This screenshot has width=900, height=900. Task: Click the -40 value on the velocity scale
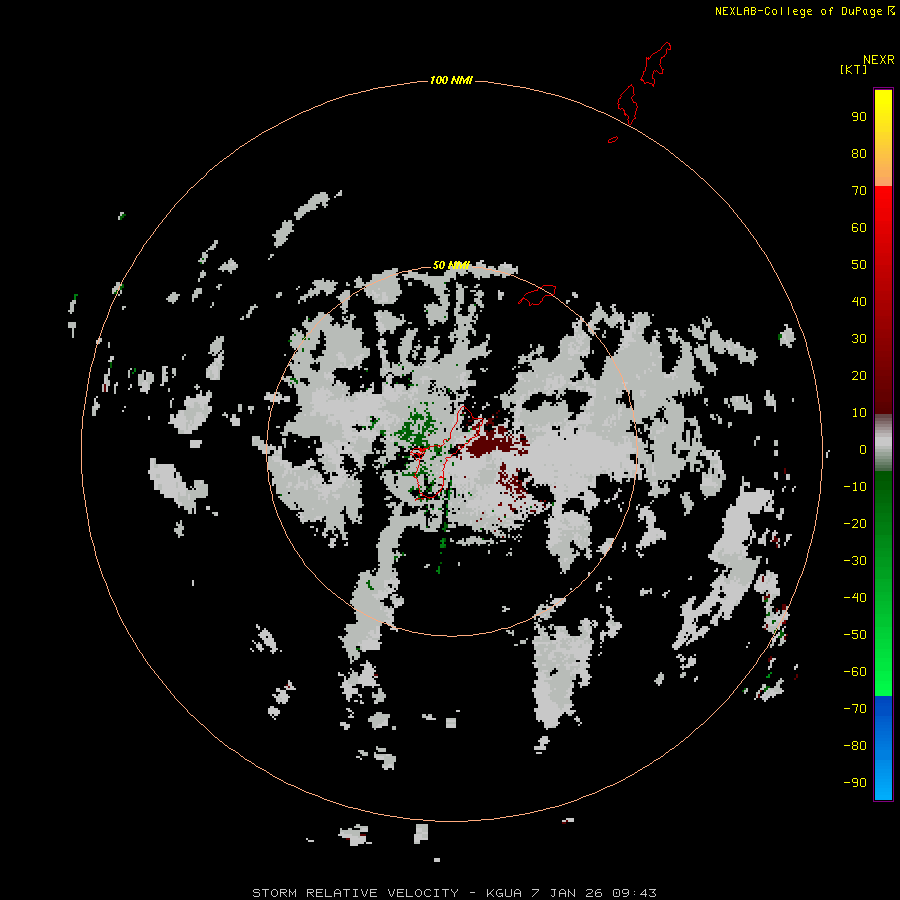click(x=855, y=598)
